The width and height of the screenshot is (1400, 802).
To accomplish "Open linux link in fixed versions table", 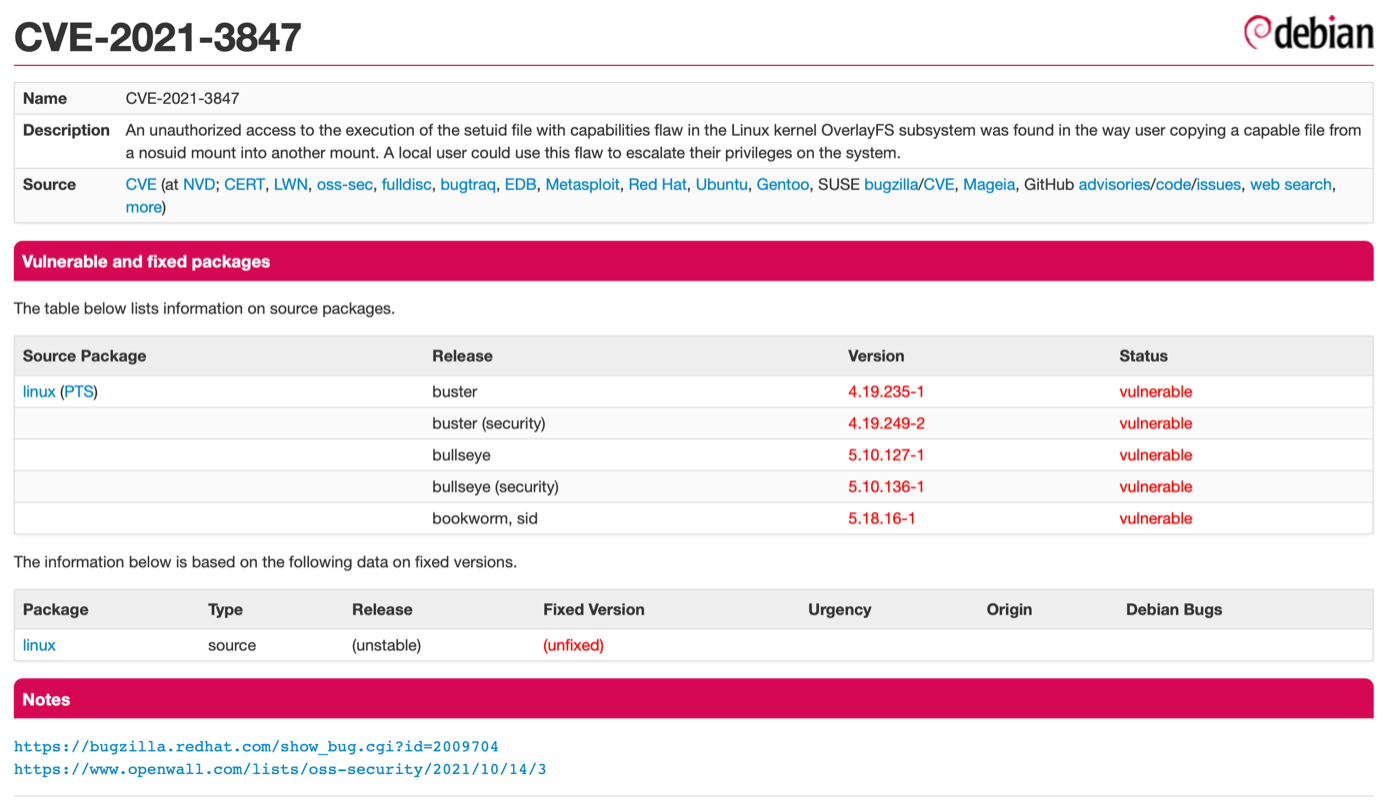I will [x=39, y=645].
